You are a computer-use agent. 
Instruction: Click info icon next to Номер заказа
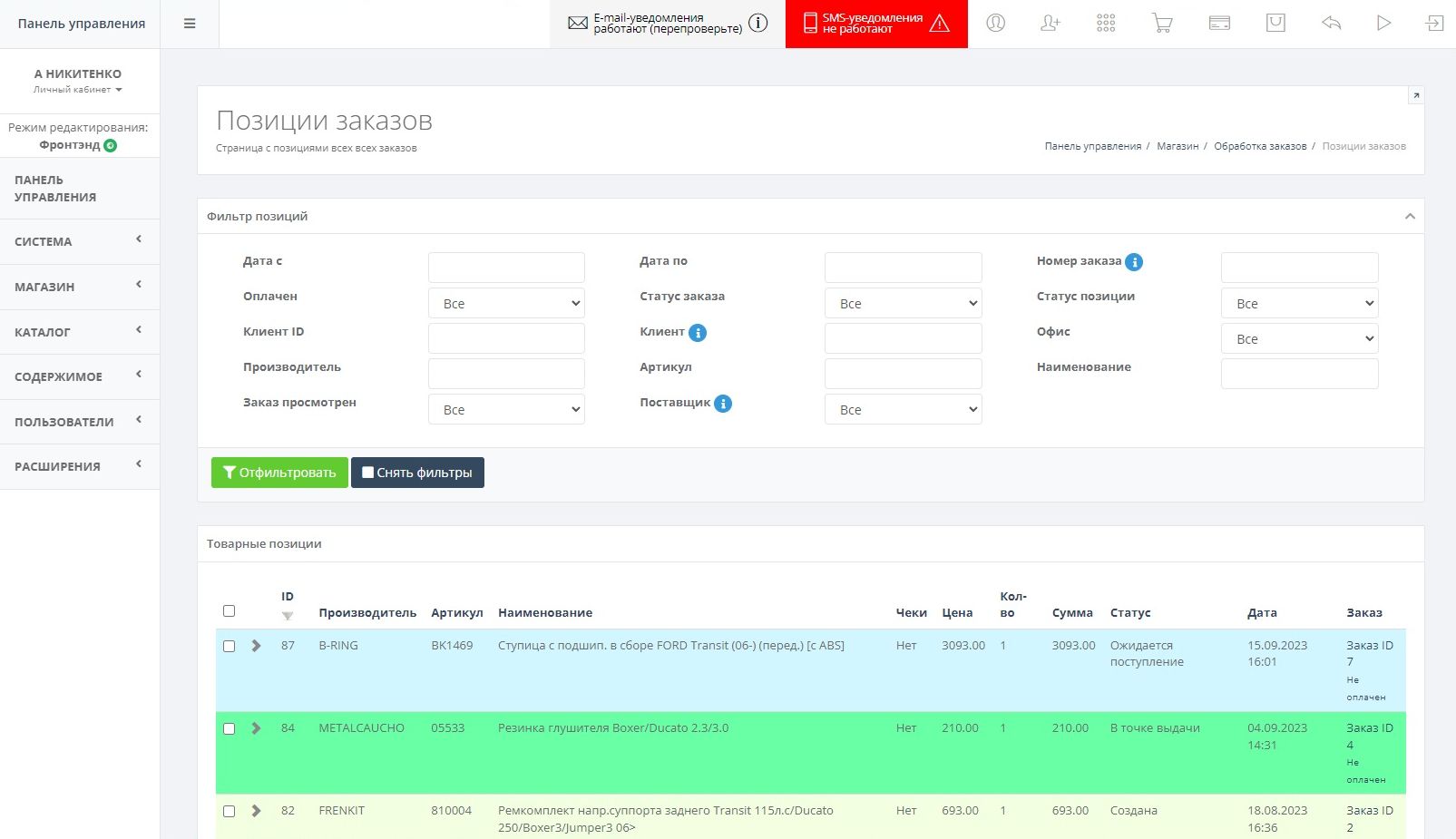tap(1134, 262)
